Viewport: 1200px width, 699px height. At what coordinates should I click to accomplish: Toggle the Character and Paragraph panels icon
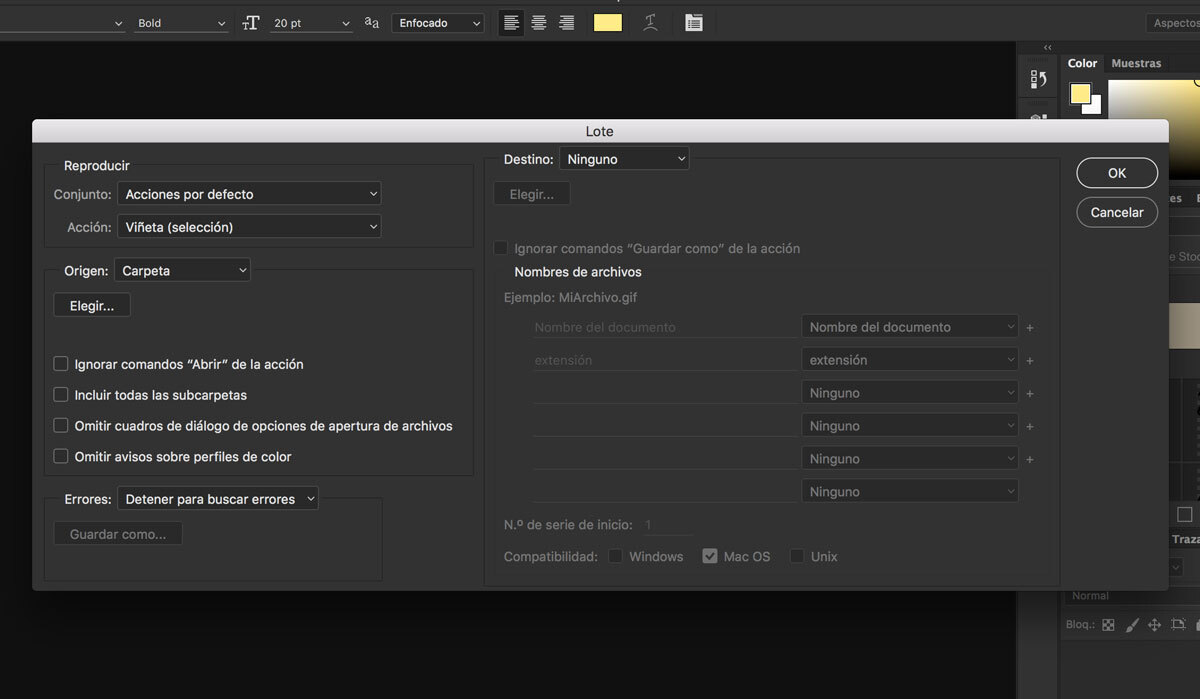694,22
